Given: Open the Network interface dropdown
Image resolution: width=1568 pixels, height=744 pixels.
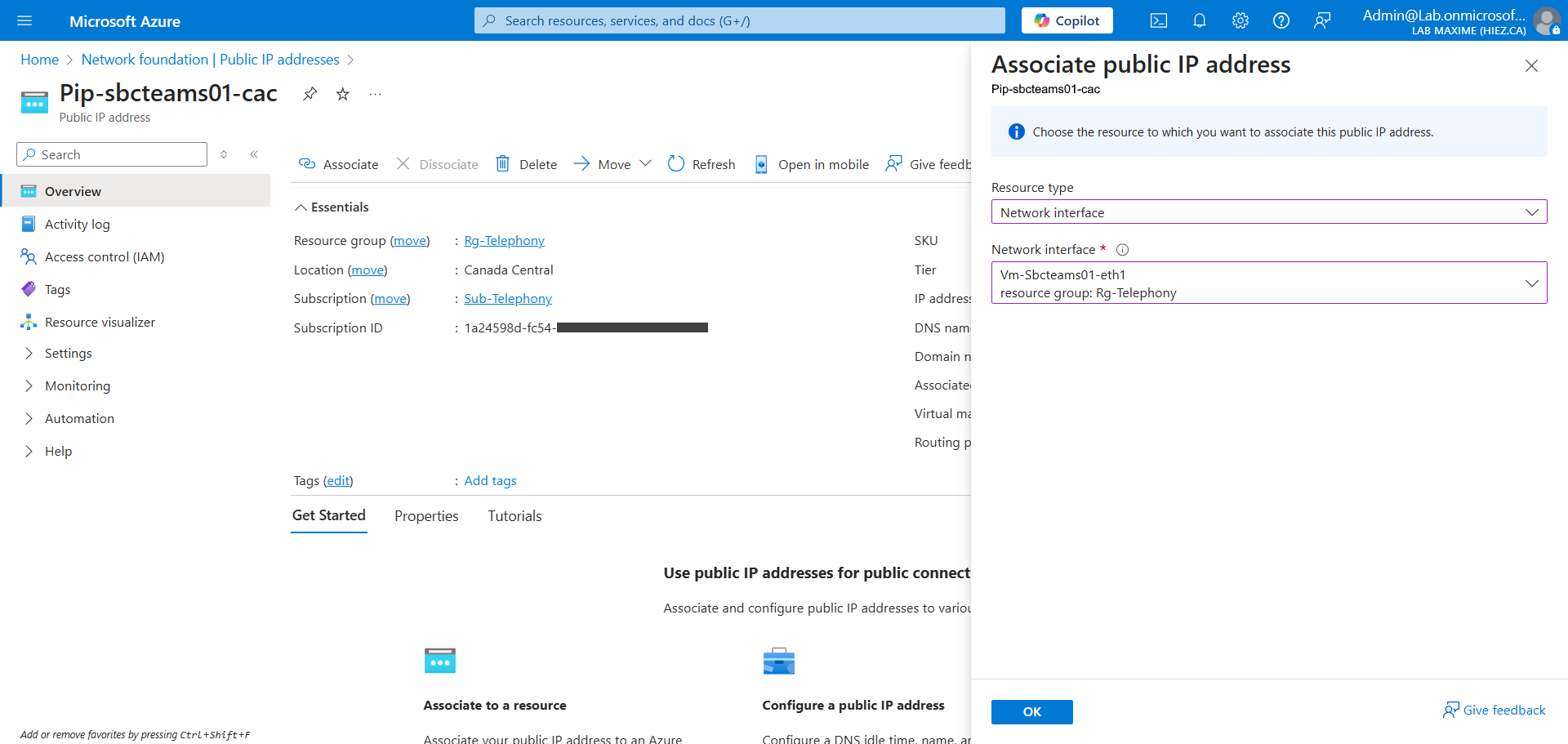Looking at the screenshot, I should (1268, 283).
